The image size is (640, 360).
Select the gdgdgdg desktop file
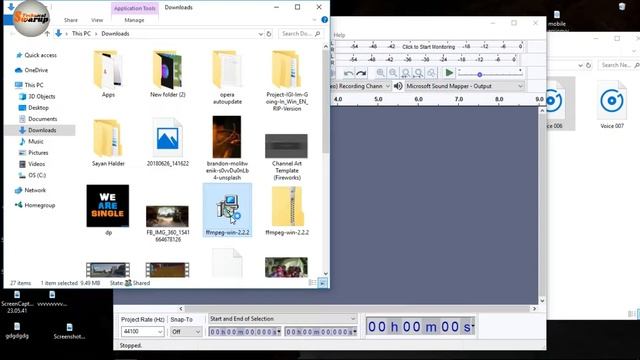pos(17,331)
